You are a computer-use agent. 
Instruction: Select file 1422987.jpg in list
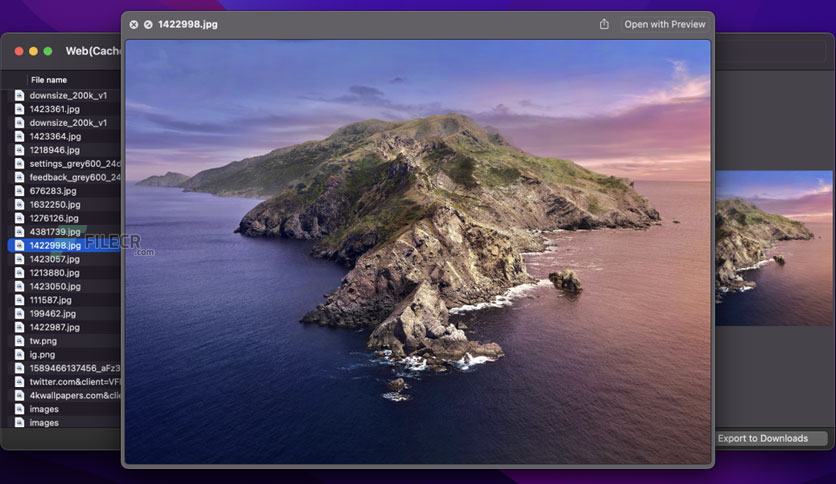pyautogui.click(x=64, y=327)
